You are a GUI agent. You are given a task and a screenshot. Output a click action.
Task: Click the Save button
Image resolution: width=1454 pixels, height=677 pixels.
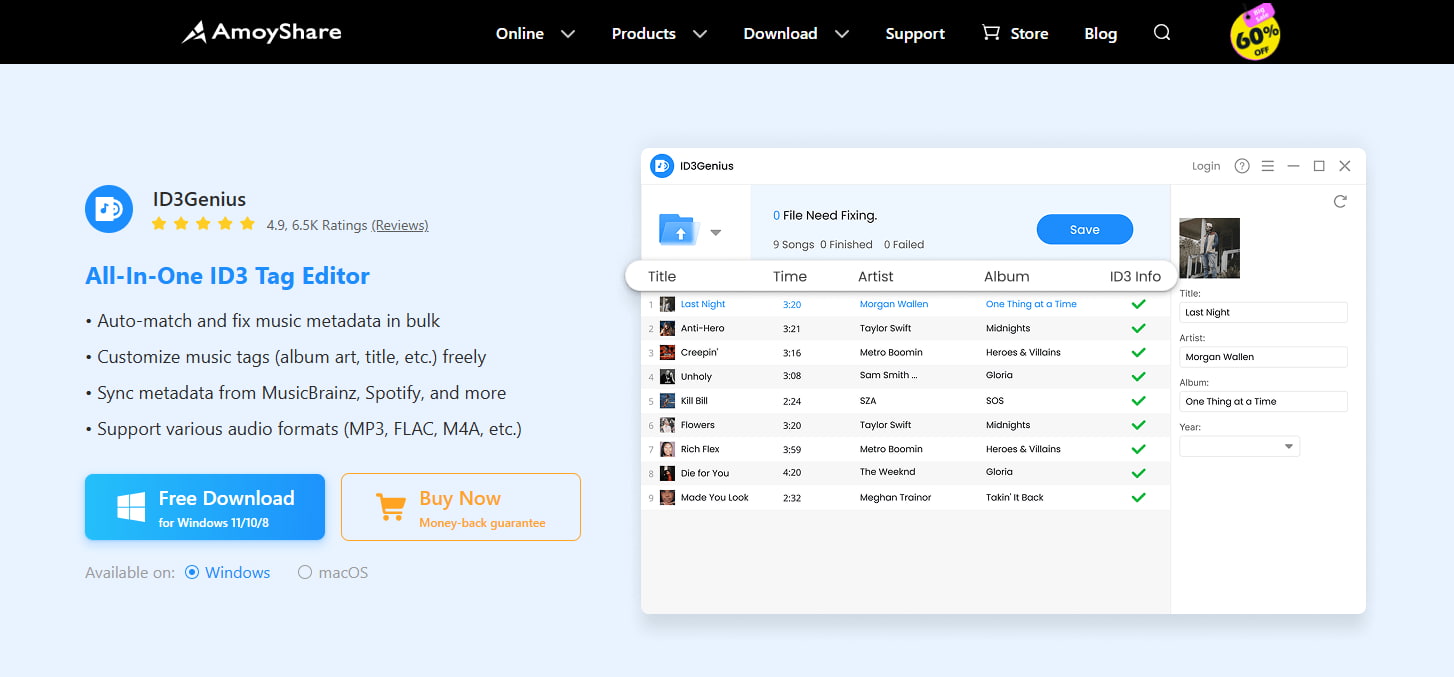(x=1085, y=229)
